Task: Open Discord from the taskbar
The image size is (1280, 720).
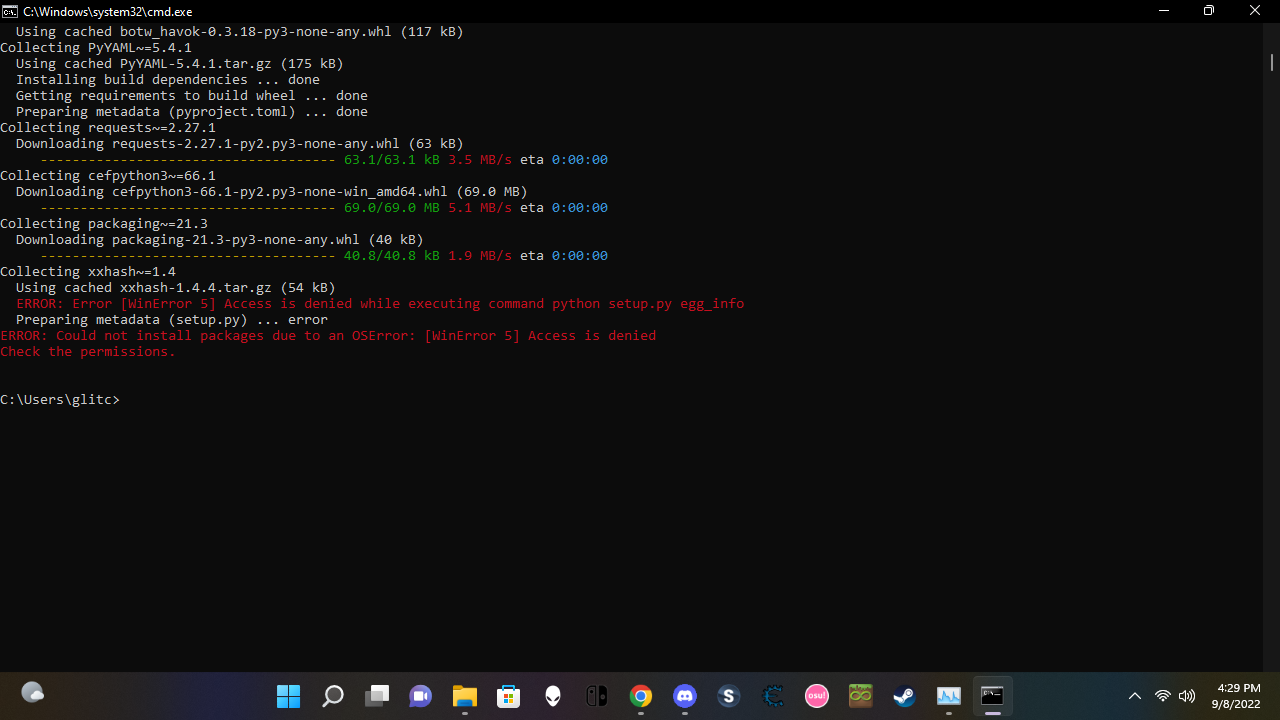Action: click(x=685, y=696)
